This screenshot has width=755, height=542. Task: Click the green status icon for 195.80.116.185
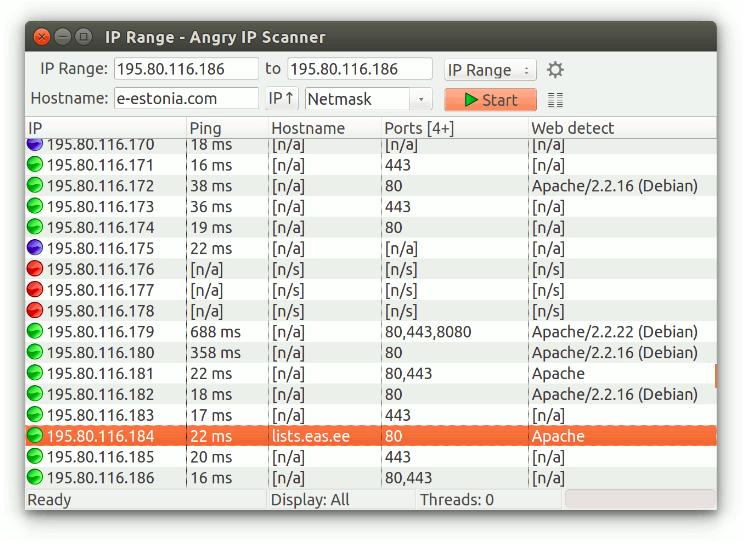click(x=35, y=456)
